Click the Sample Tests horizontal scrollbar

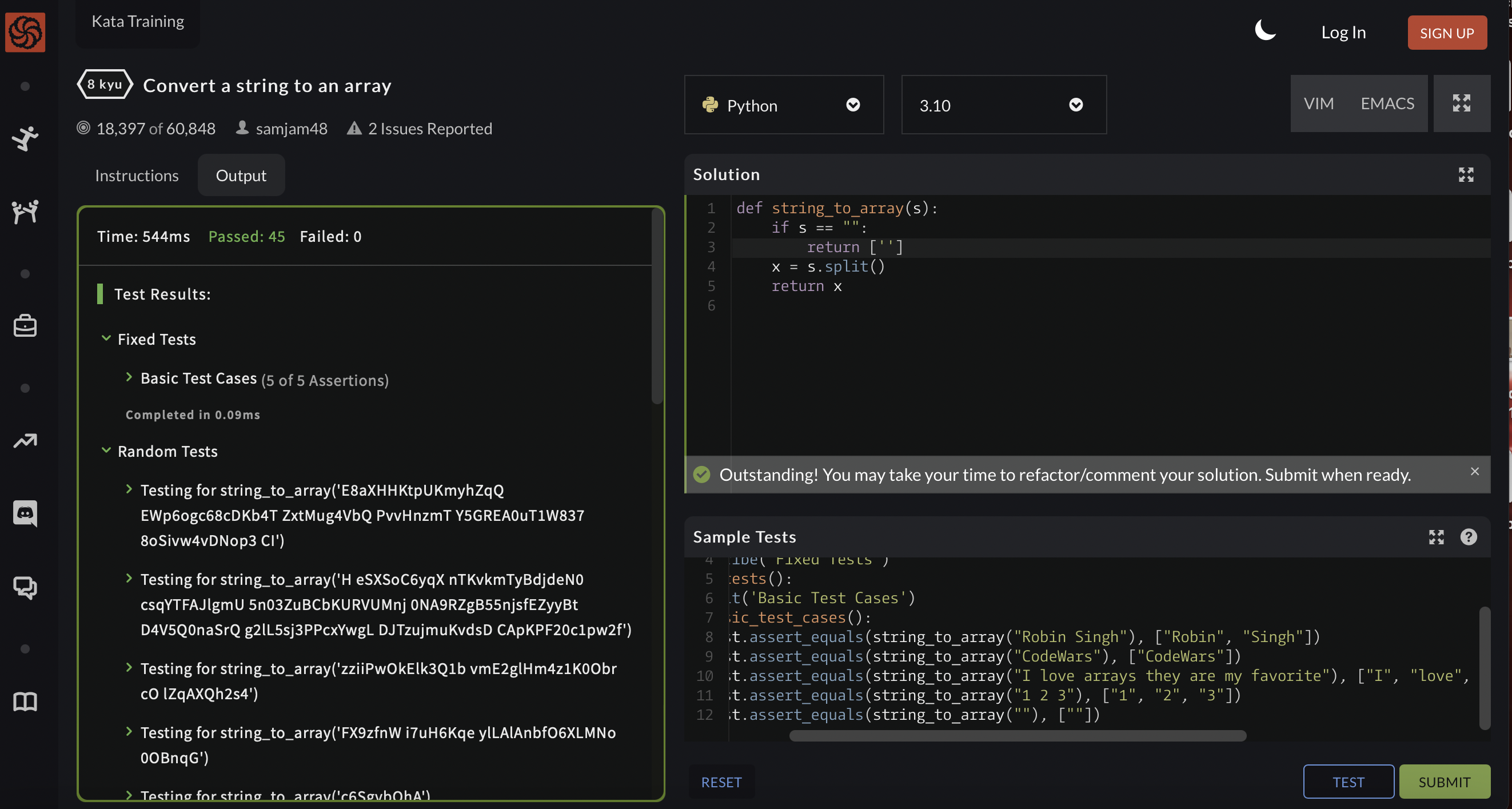point(1017,736)
